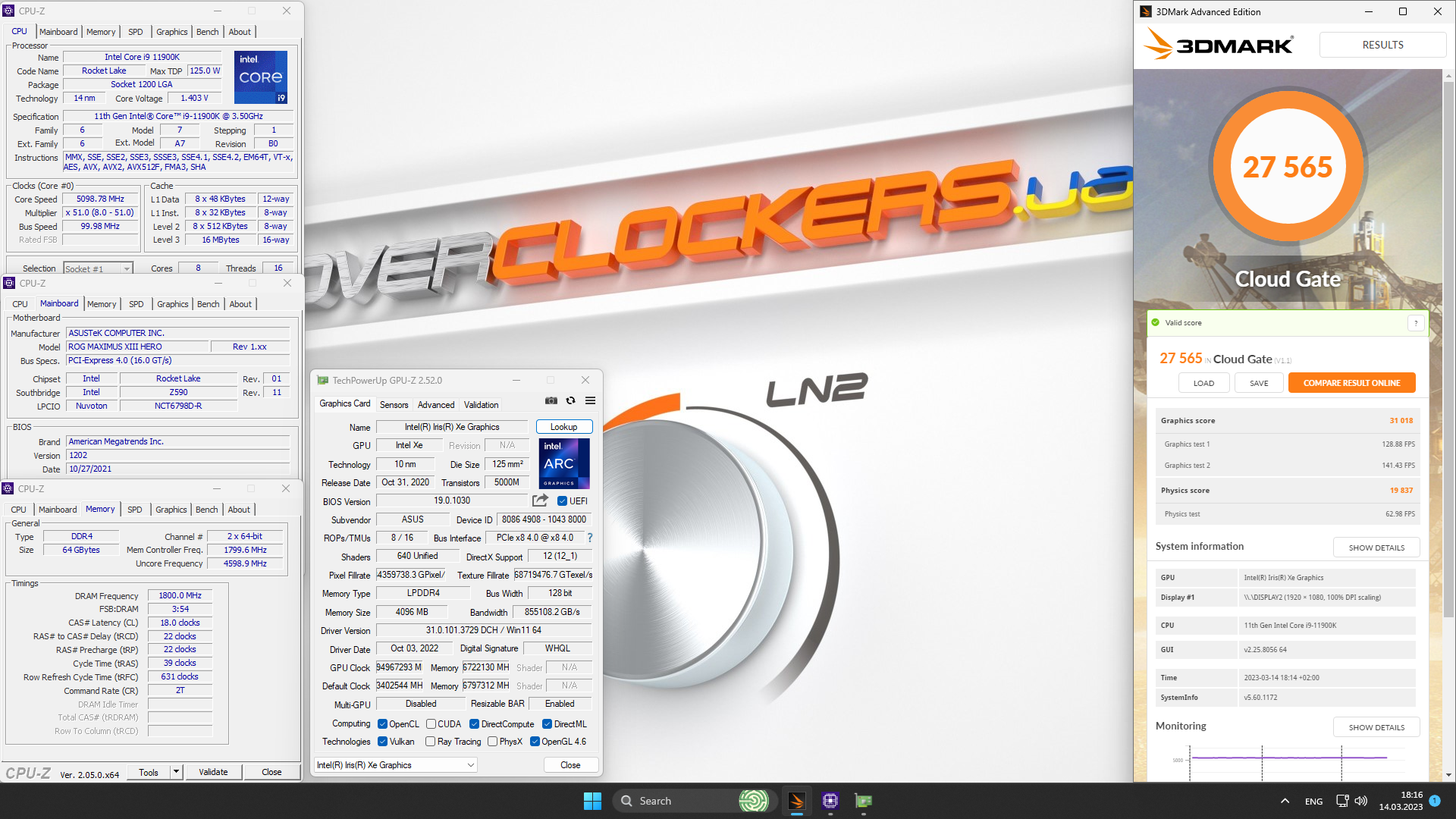1456x819 pixels.
Task: Click the Close button in CPU-Z footer
Action: [271, 772]
